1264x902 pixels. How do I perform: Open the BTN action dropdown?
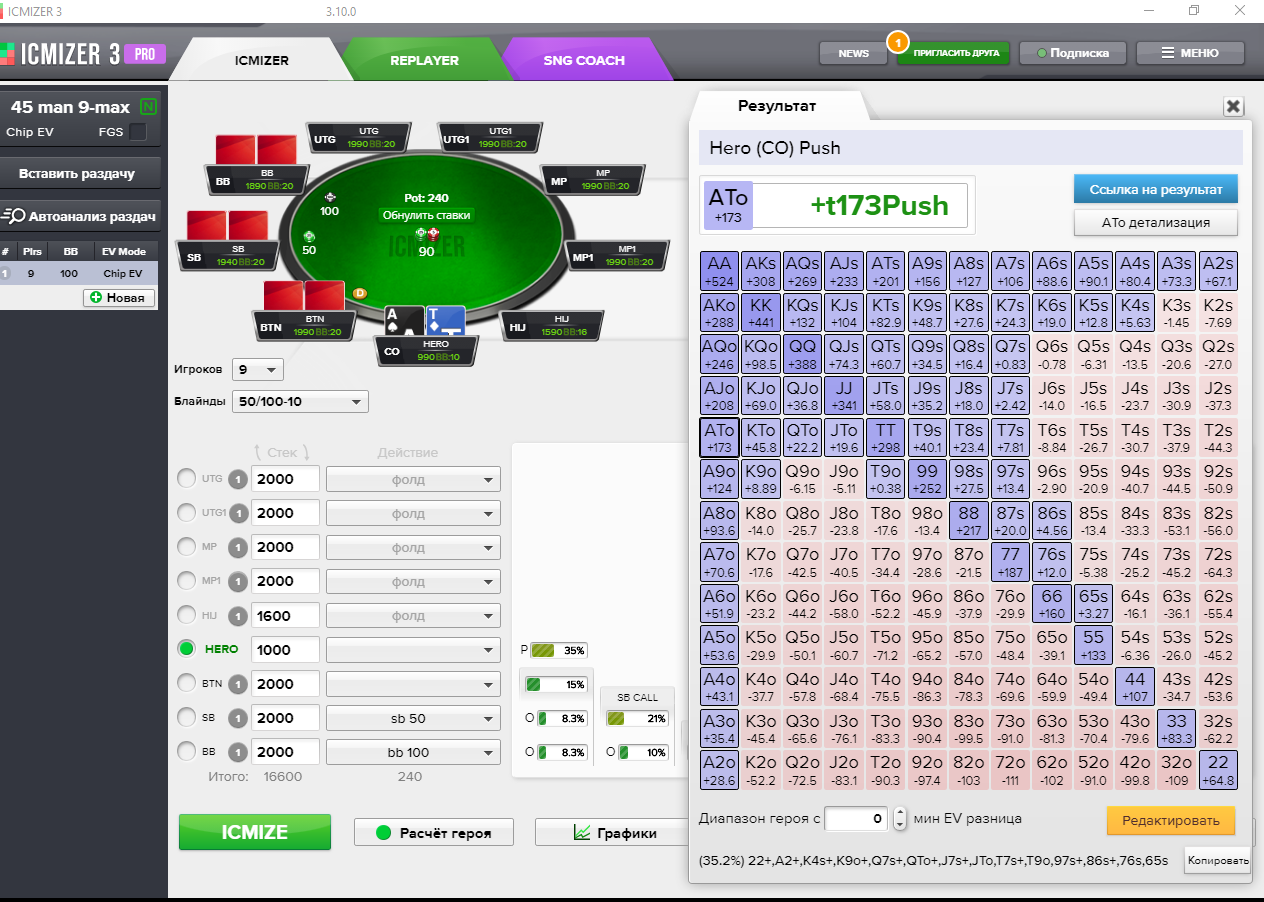tap(413, 684)
